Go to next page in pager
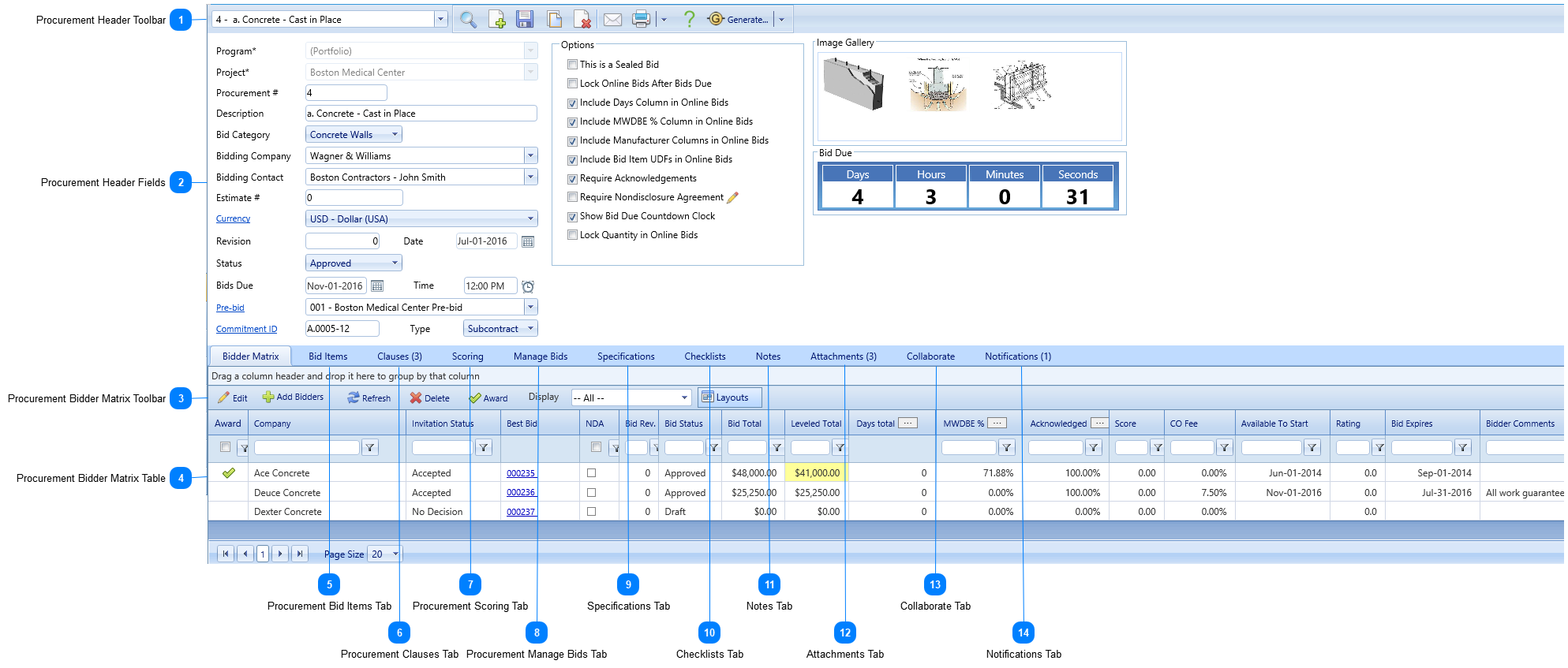This screenshot has width=1568, height=668. click(280, 554)
